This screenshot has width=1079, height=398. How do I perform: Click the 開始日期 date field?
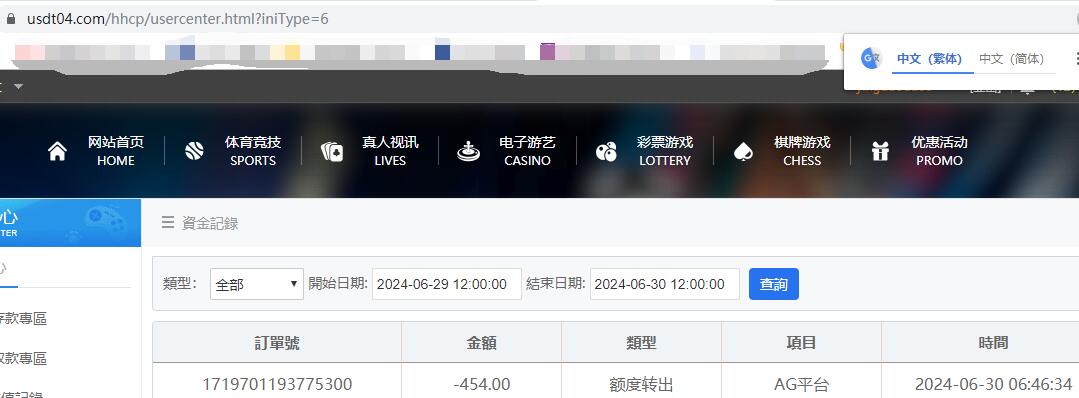click(x=447, y=284)
